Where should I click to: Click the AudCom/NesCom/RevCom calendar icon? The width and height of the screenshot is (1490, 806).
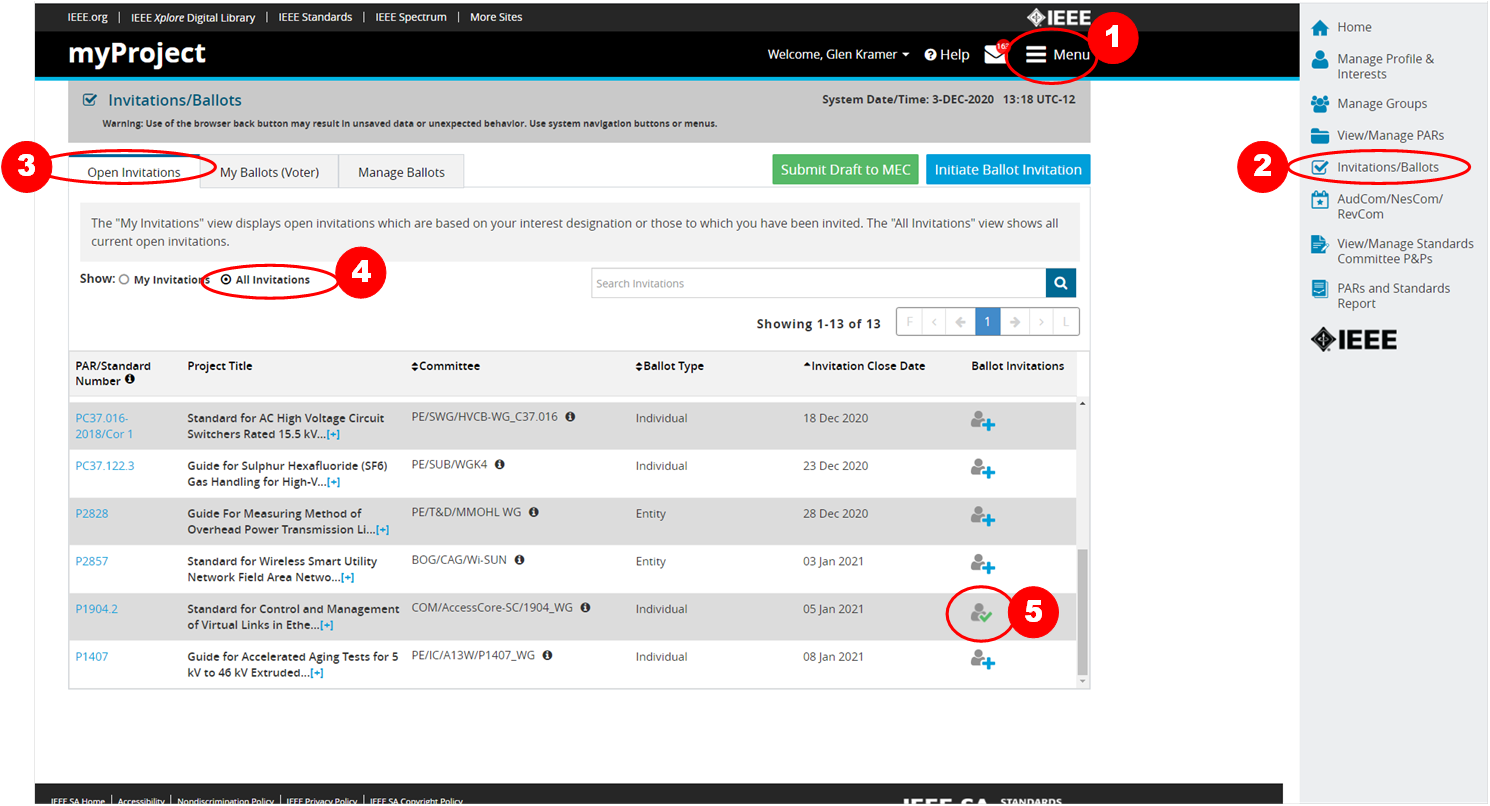click(x=1320, y=200)
